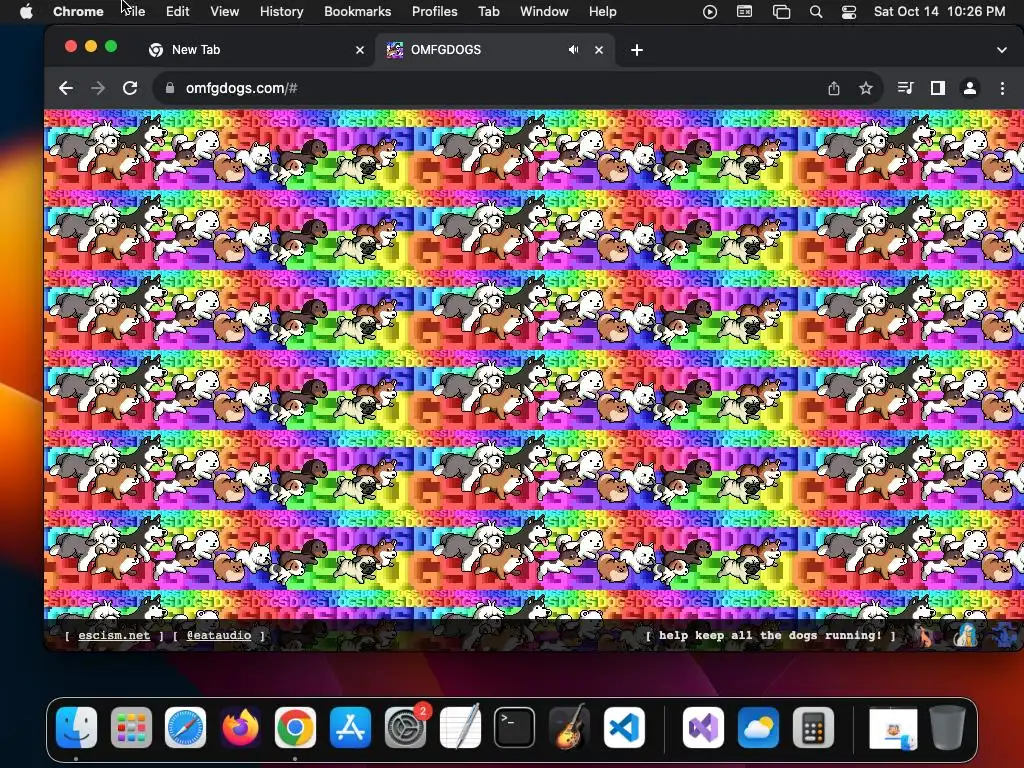
Task: Open System Settings from the Dock
Action: (405, 727)
